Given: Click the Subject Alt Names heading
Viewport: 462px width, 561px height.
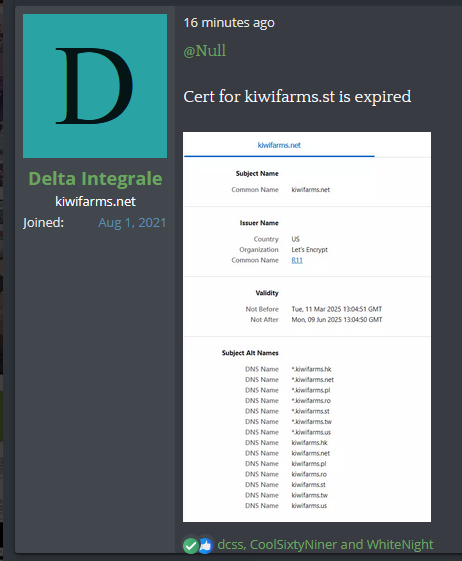Looking at the screenshot, I should 250,353.
